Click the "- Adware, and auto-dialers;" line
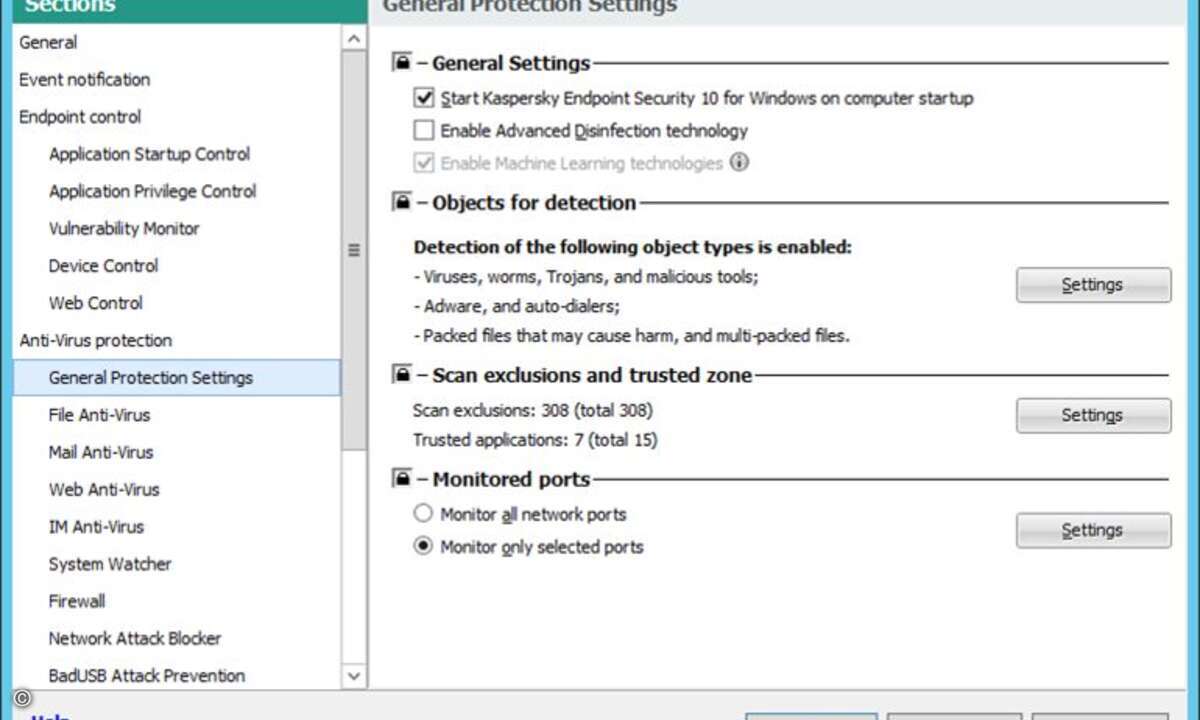This screenshot has width=1200, height=720. pos(516,306)
